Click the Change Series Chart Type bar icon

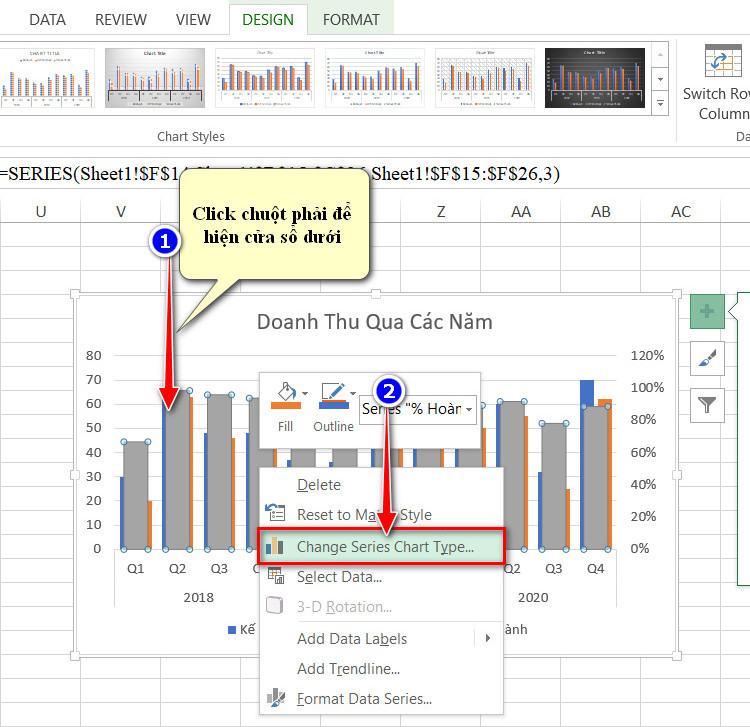coord(275,546)
